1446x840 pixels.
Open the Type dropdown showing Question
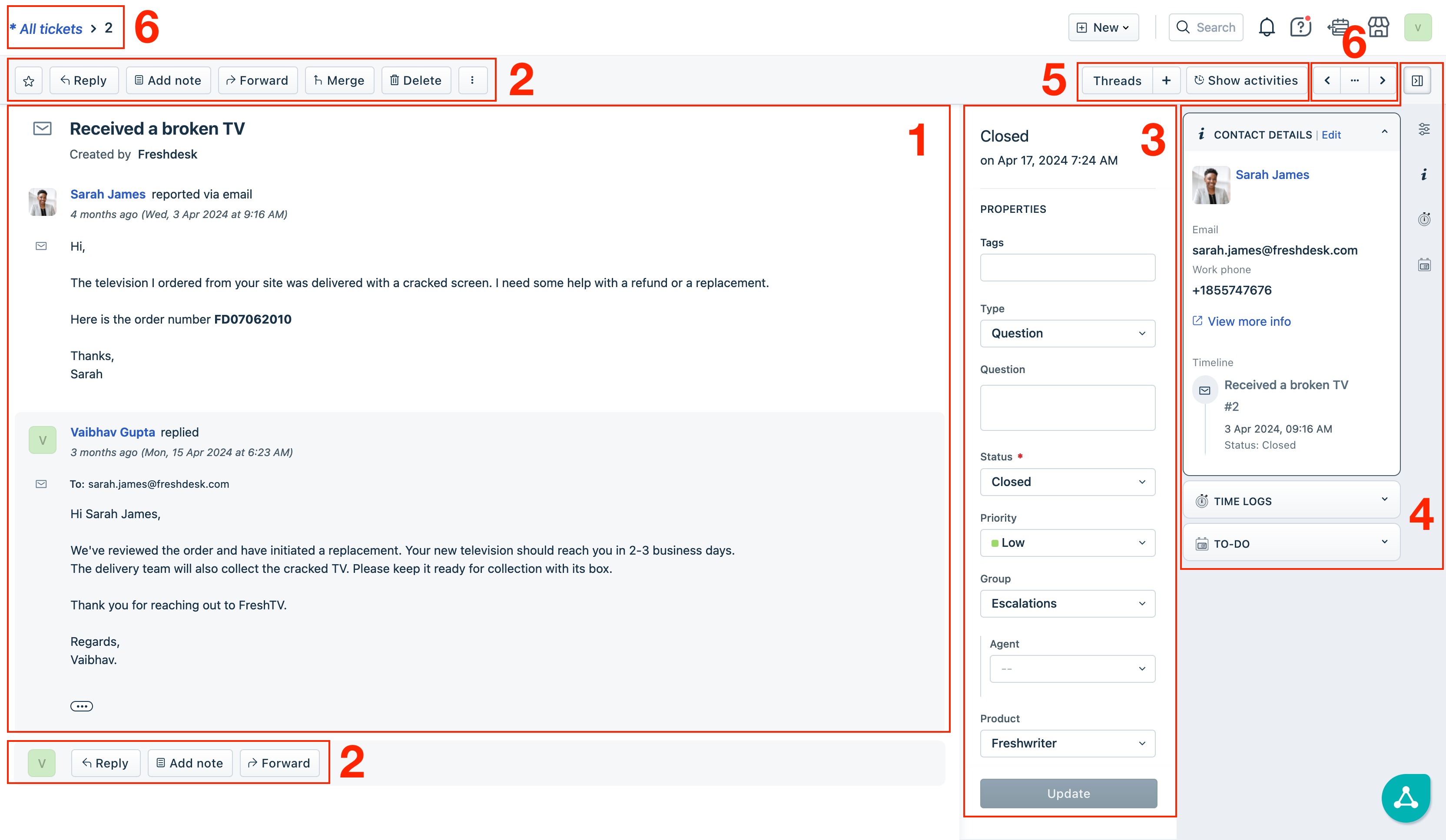tap(1067, 334)
